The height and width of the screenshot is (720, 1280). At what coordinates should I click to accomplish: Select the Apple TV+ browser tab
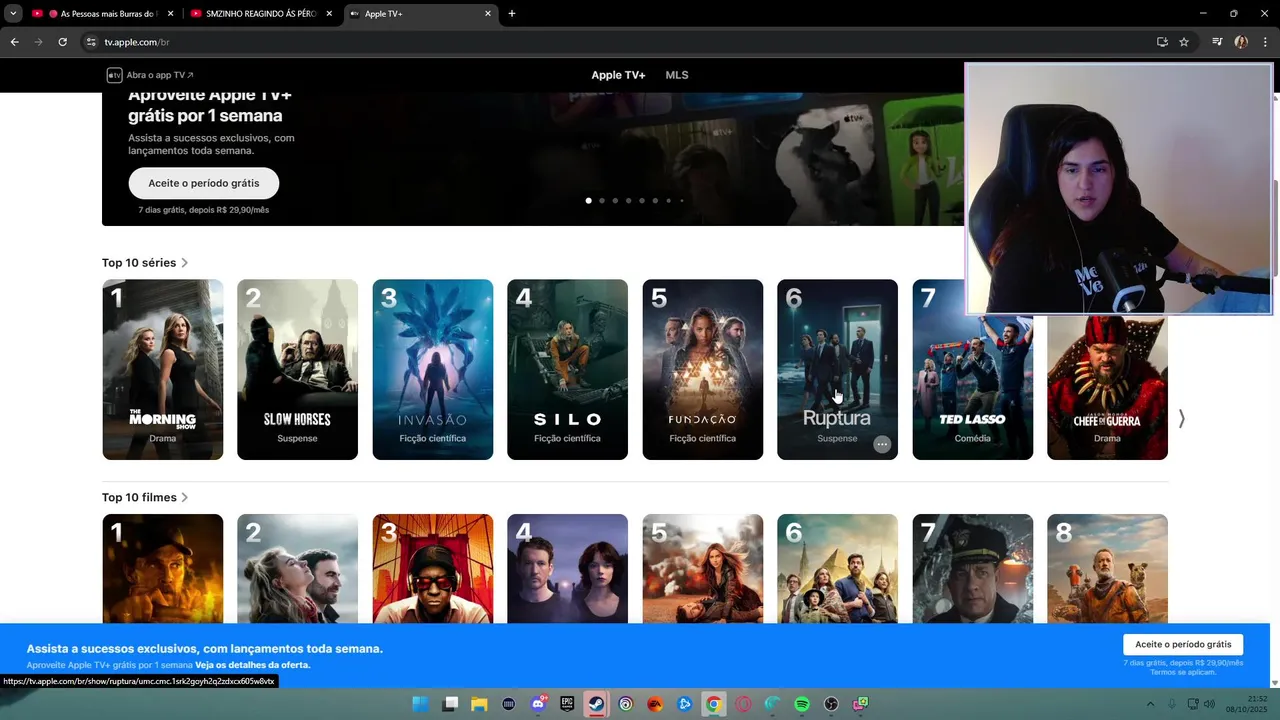[x=421, y=14]
